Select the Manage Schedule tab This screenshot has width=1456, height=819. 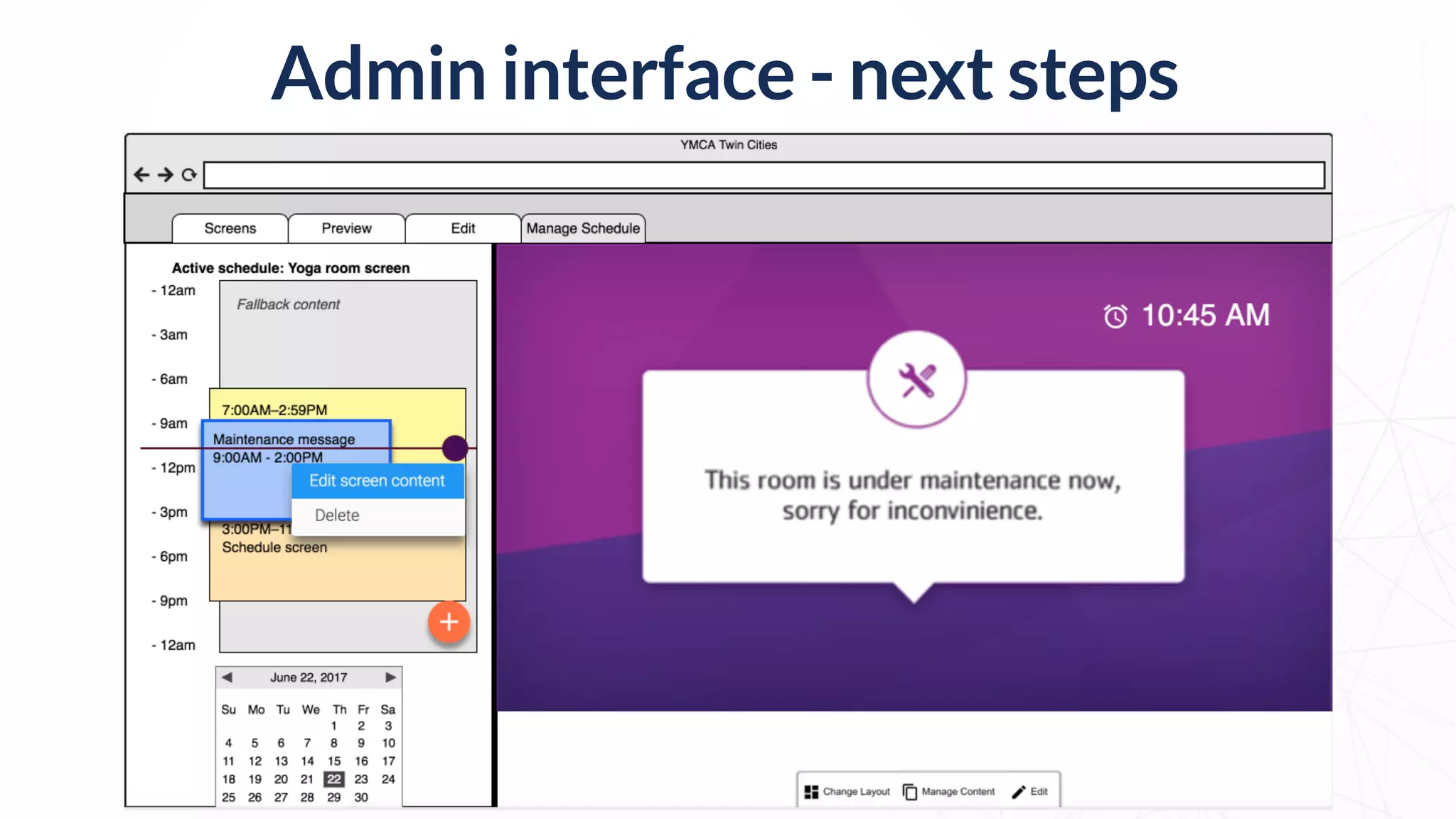click(583, 228)
